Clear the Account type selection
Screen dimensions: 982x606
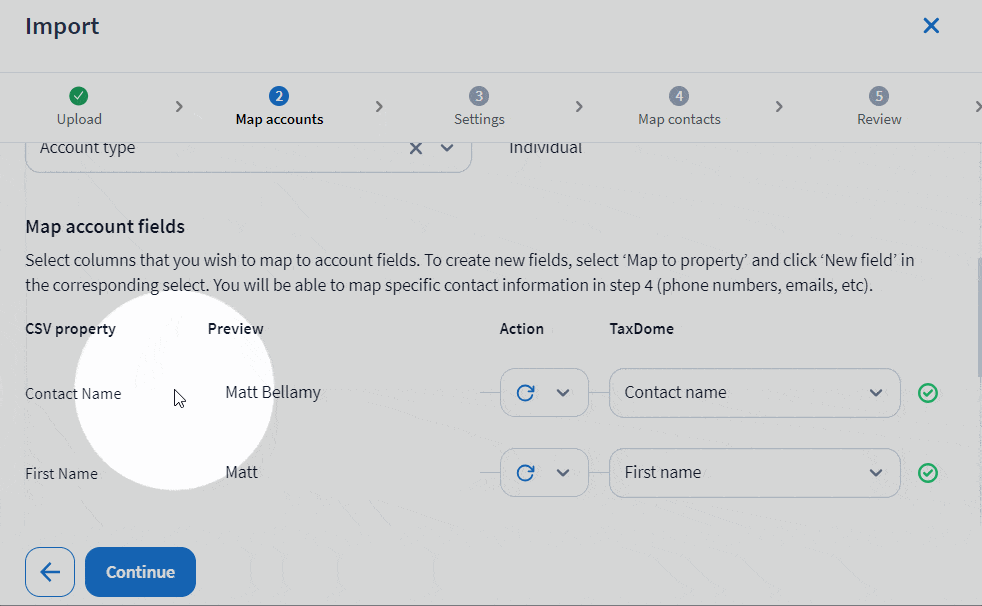tap(416, 148)
